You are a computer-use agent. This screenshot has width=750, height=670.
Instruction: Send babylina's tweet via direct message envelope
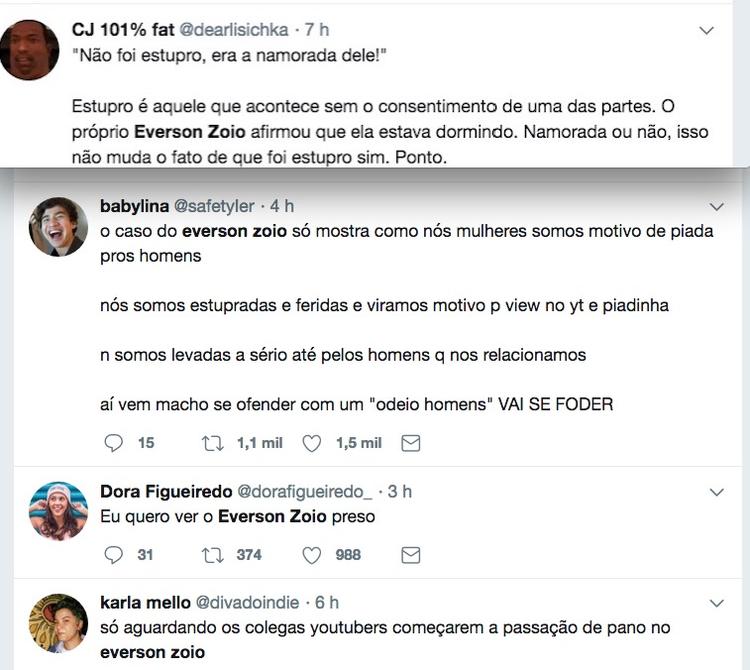410,443
